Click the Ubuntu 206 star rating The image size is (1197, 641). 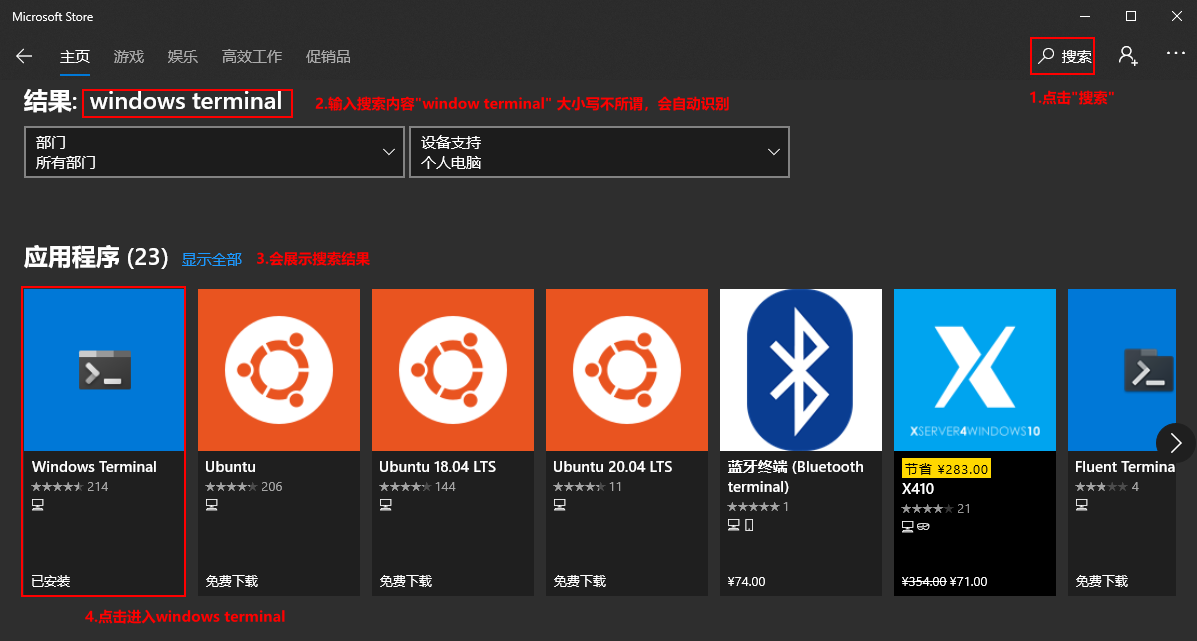(244, 486)
